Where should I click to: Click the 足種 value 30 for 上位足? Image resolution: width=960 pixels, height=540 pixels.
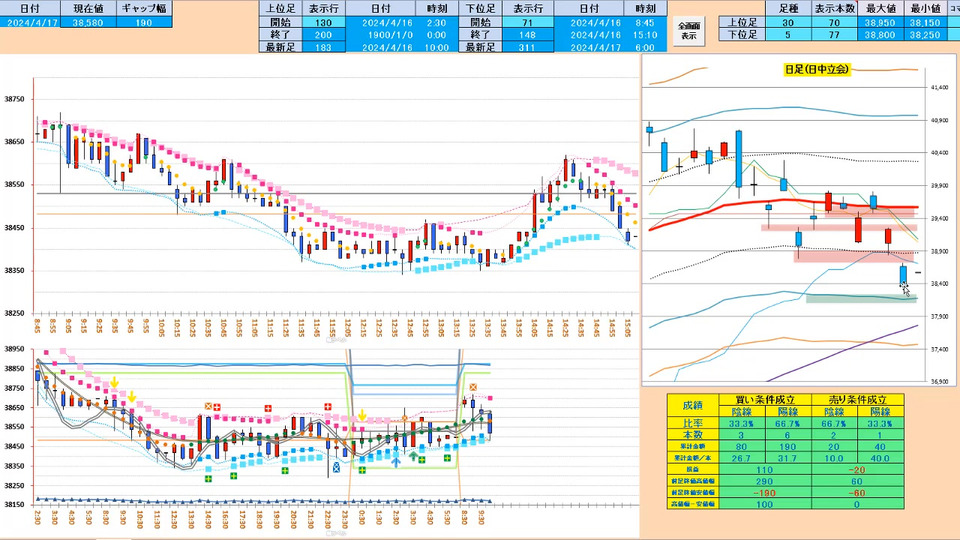click(x=788, y=23)
